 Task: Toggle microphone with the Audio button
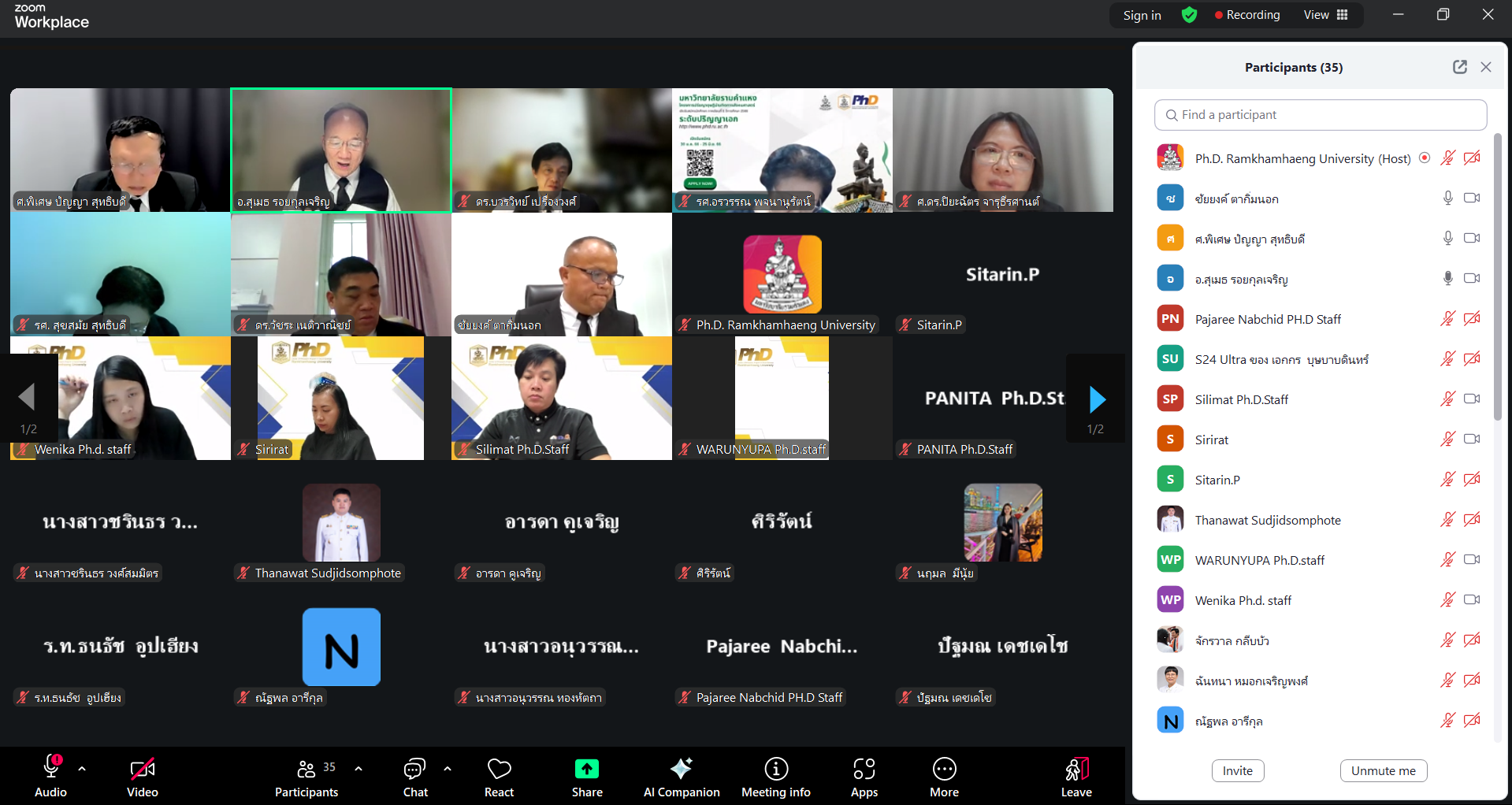point(51,777)
